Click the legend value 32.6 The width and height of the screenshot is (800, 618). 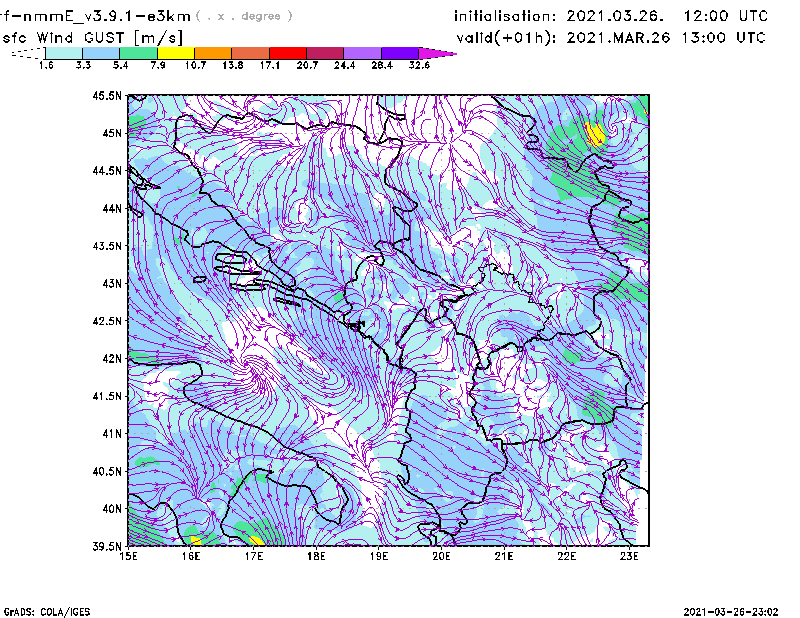[x=419, y=65]
